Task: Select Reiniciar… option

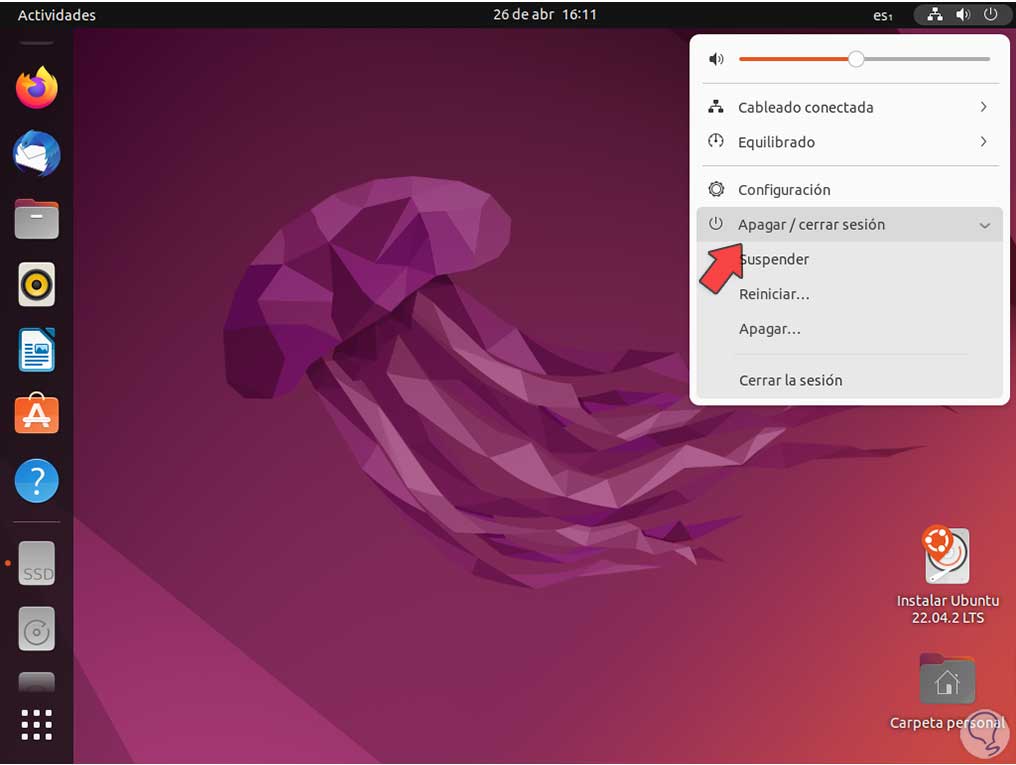Action: 849,294
